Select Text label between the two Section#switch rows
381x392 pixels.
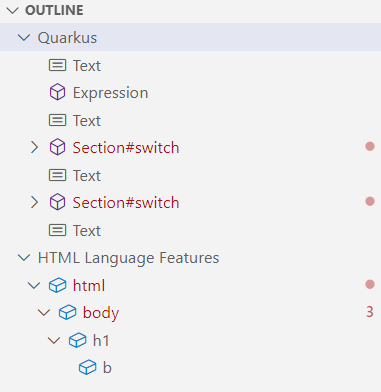(x=87, y=176)
